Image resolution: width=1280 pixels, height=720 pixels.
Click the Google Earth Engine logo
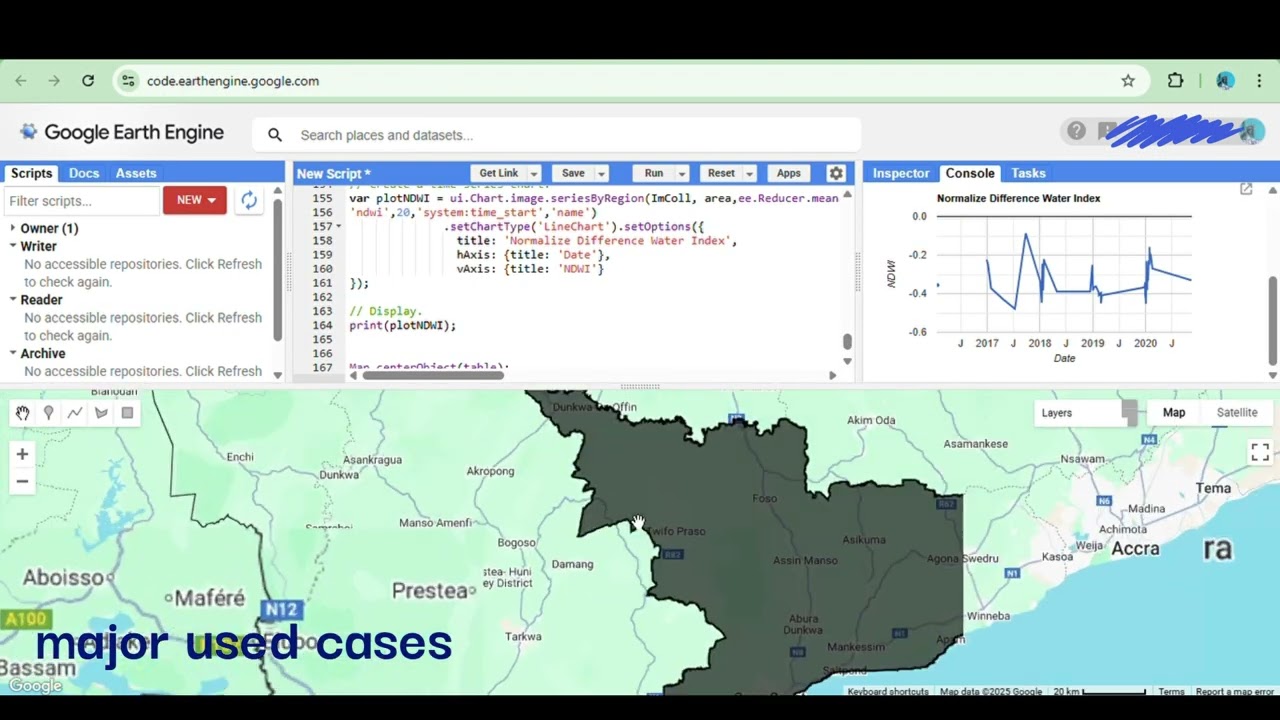pyautogui.click(x=122, y=132)
